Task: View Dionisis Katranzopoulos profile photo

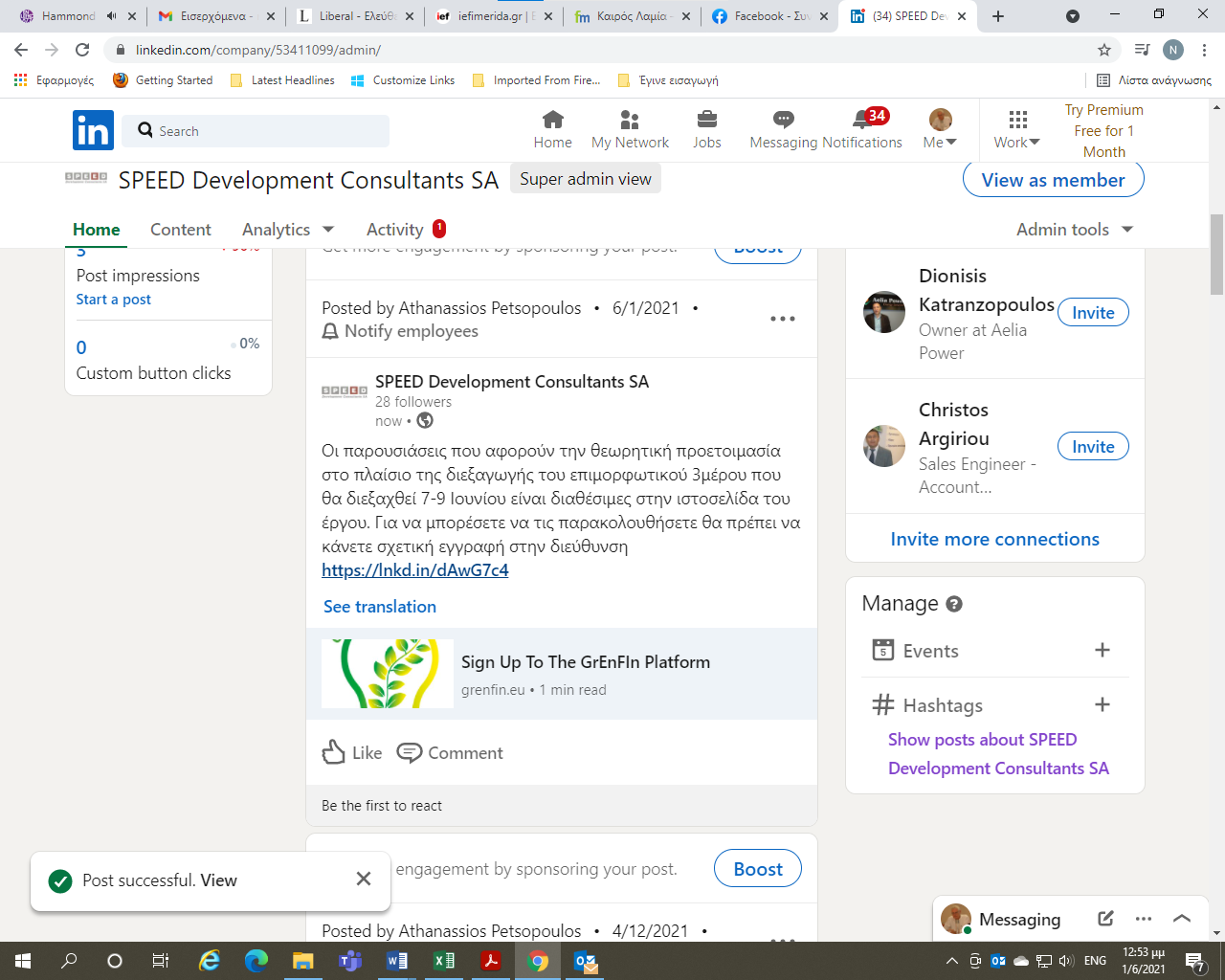Action: click(x=883, y=312)
